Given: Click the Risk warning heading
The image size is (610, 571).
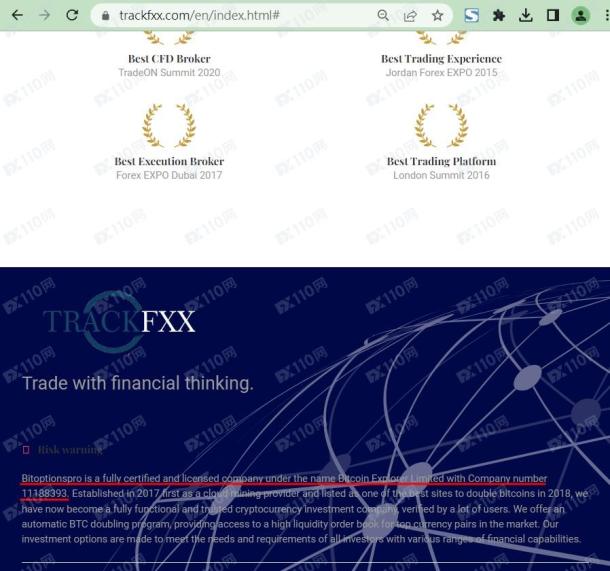Looking at the screenshot, I should pos(70,450).
